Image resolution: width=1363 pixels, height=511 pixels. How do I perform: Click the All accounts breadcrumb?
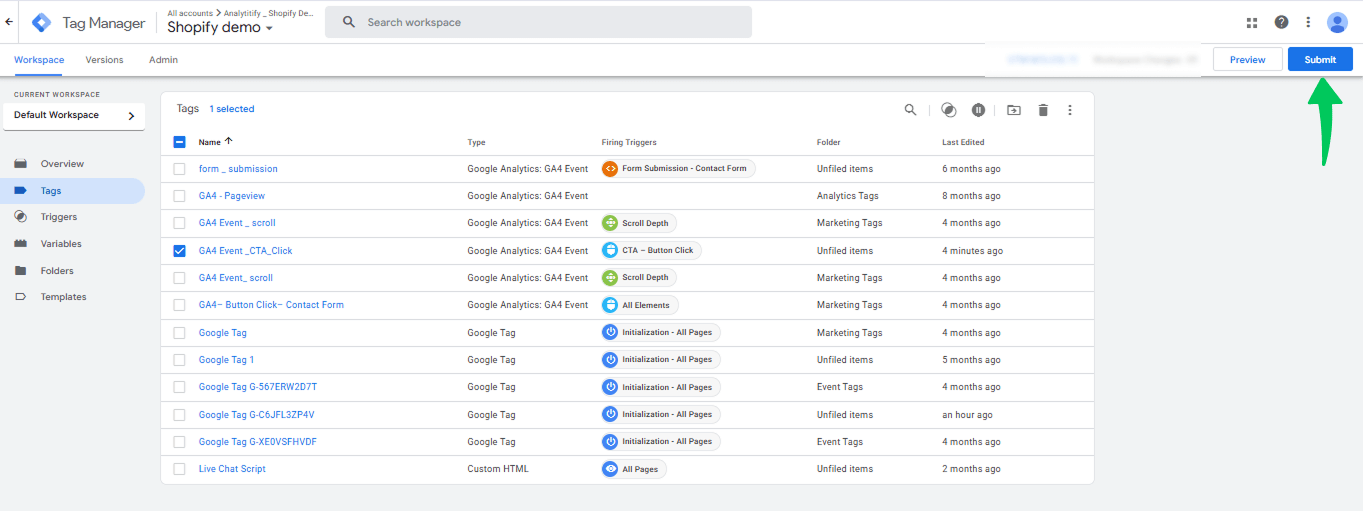(190, 13)
